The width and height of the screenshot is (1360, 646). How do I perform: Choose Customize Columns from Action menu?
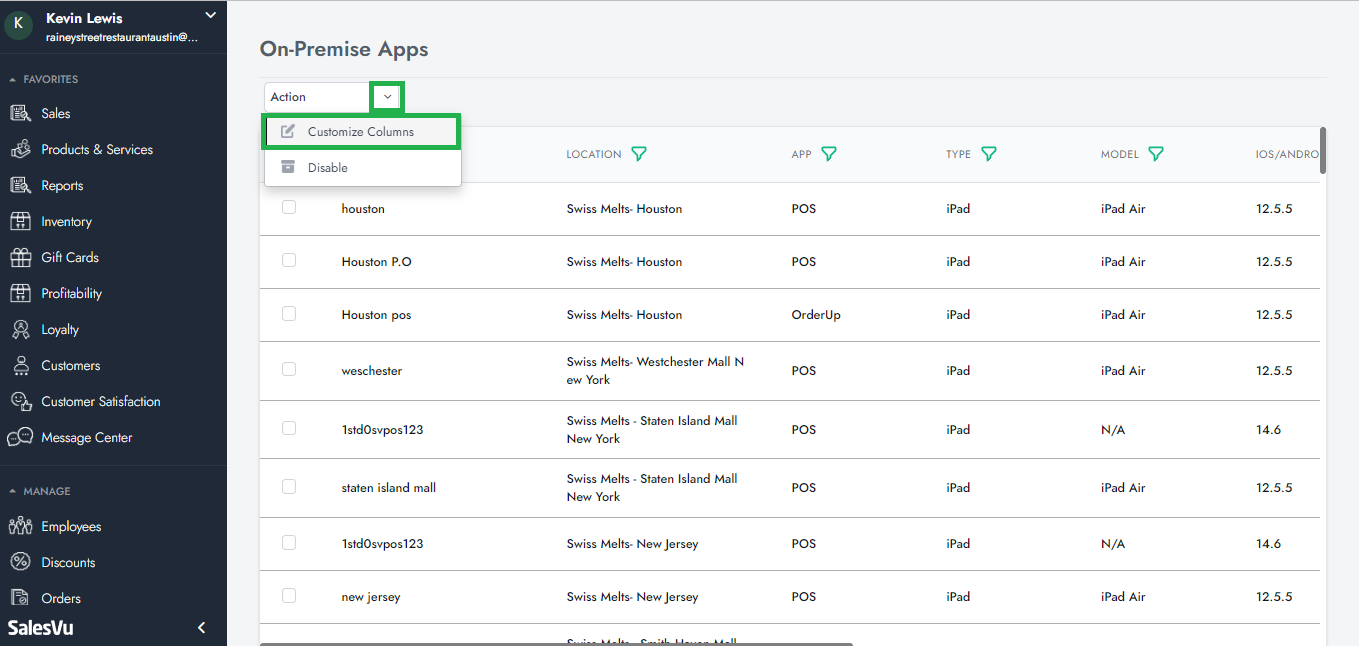361,132
